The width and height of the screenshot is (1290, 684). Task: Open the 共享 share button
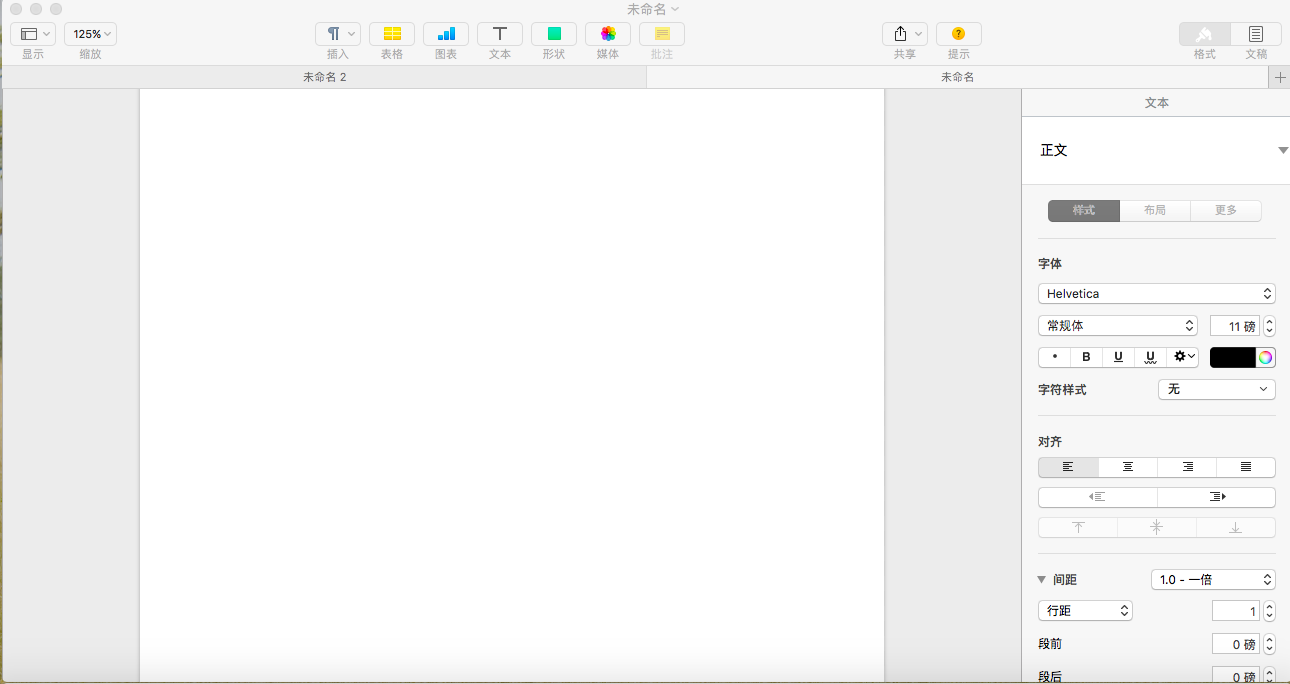click(905, 34)
